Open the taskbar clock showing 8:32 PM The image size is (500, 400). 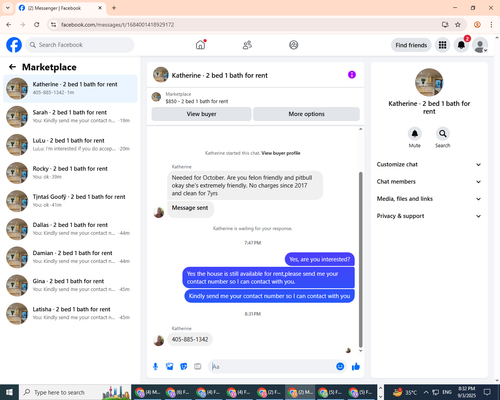[466, 392]
